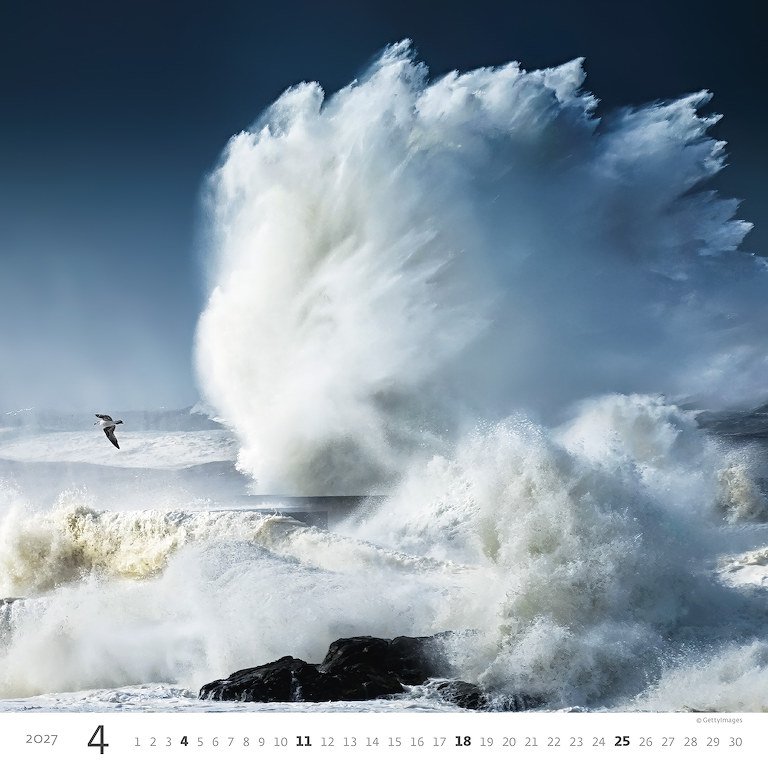Select day 27 in the date strip
This screenshot has height=768, width=768.
click(668, 742)
